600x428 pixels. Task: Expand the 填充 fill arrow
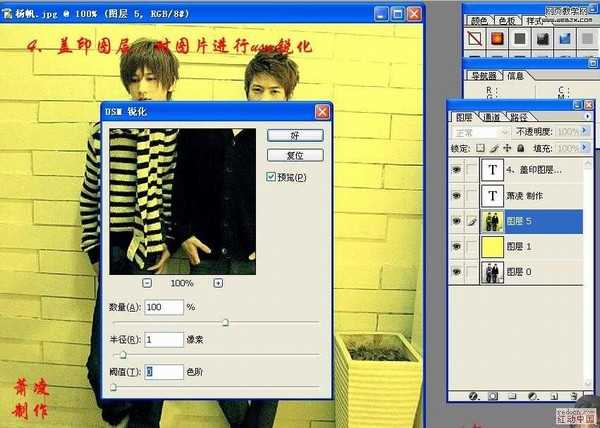point(587,148)
